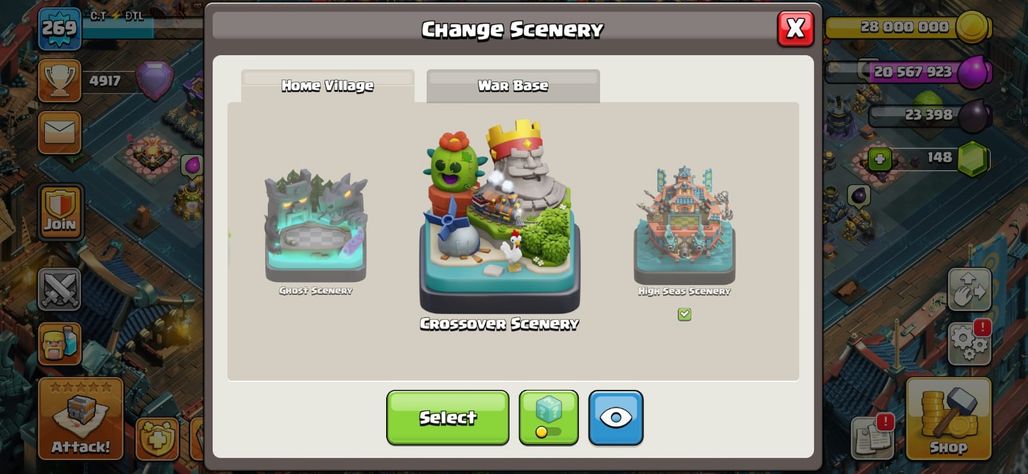Open the news papers icon
The image size is (1028, 474).
[x=873, y=437]
